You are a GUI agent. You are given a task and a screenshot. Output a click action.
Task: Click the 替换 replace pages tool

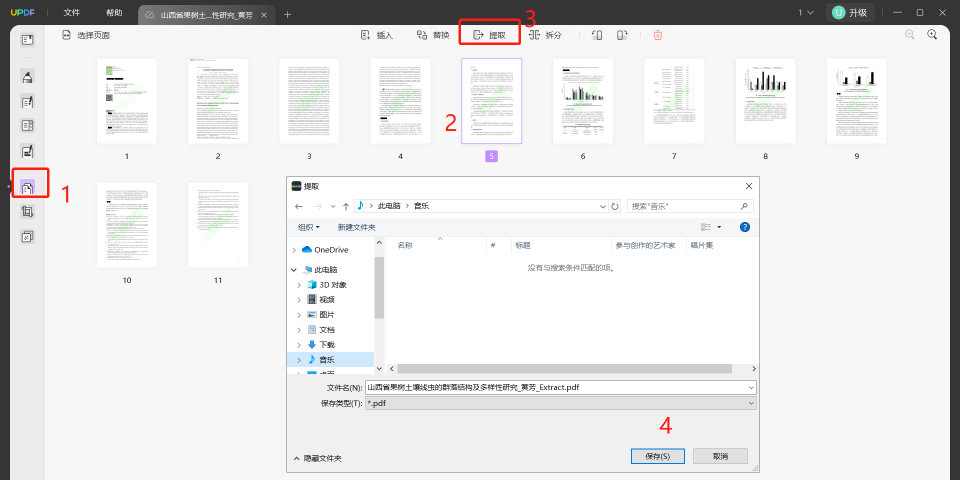click(433, 35)
